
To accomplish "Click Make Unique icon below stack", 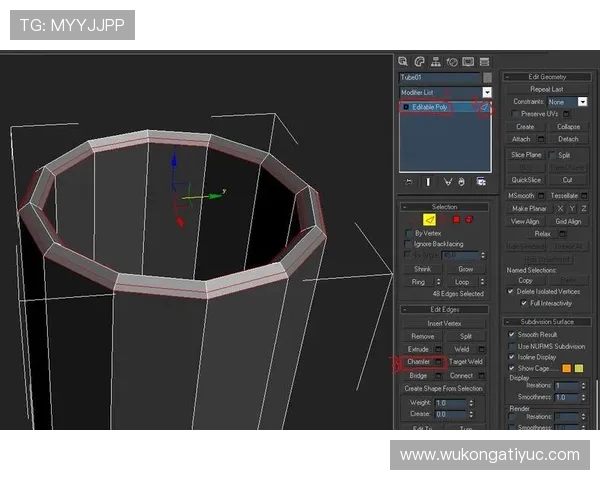I will (x=447, y=182).
